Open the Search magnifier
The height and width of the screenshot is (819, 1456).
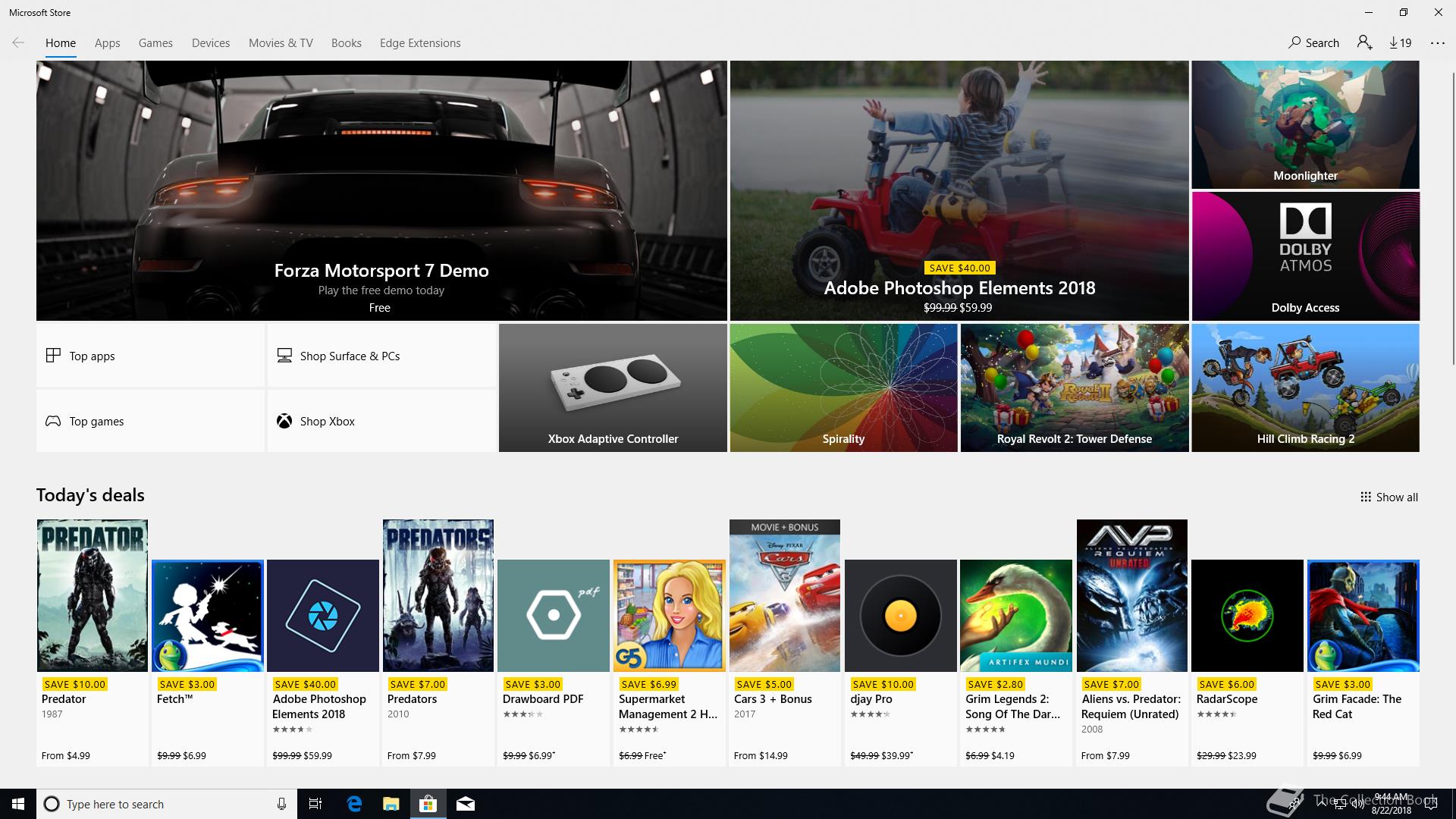pyautogui.click(x=1314, y=43)
